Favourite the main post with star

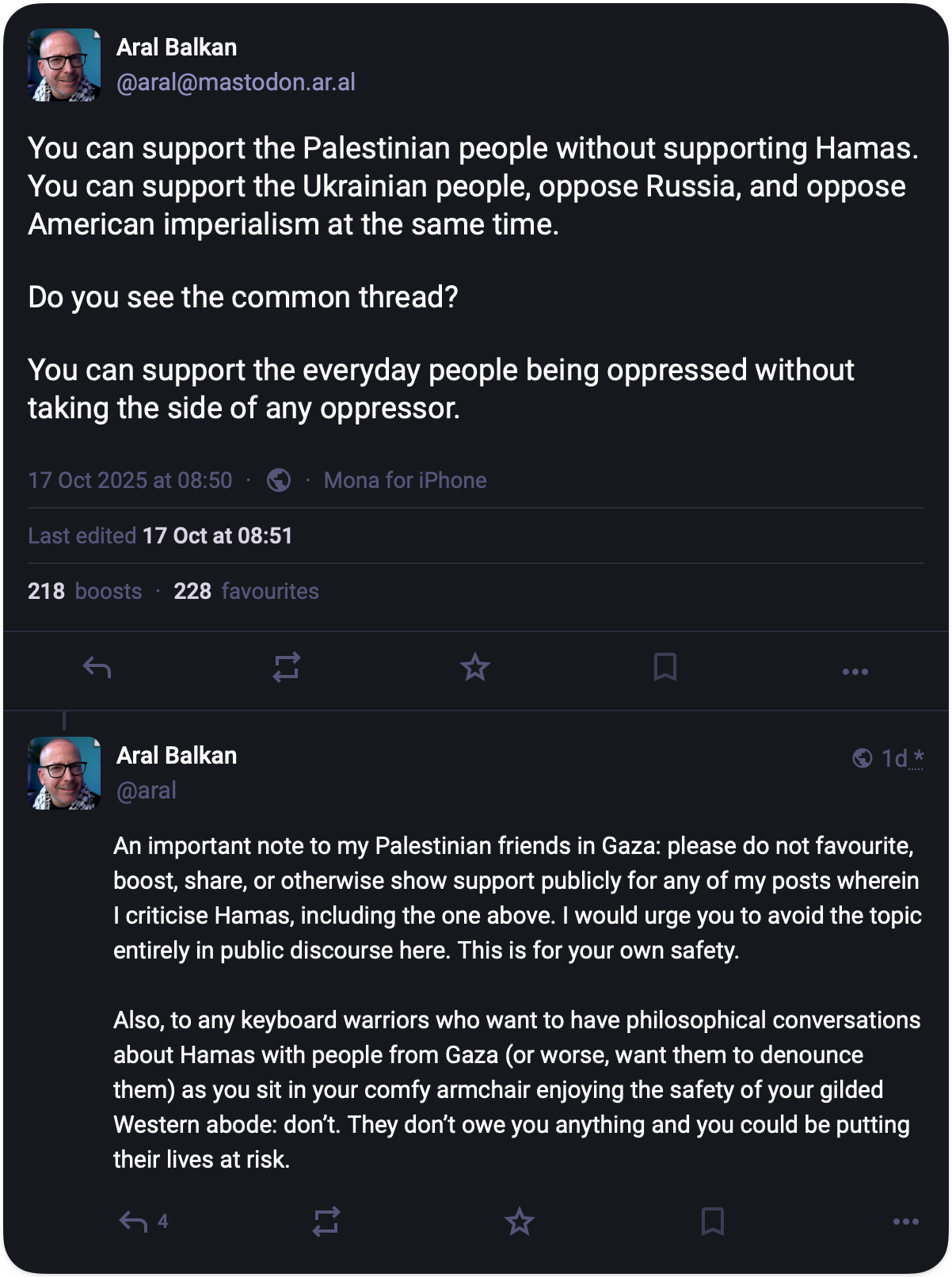point(475,668)
